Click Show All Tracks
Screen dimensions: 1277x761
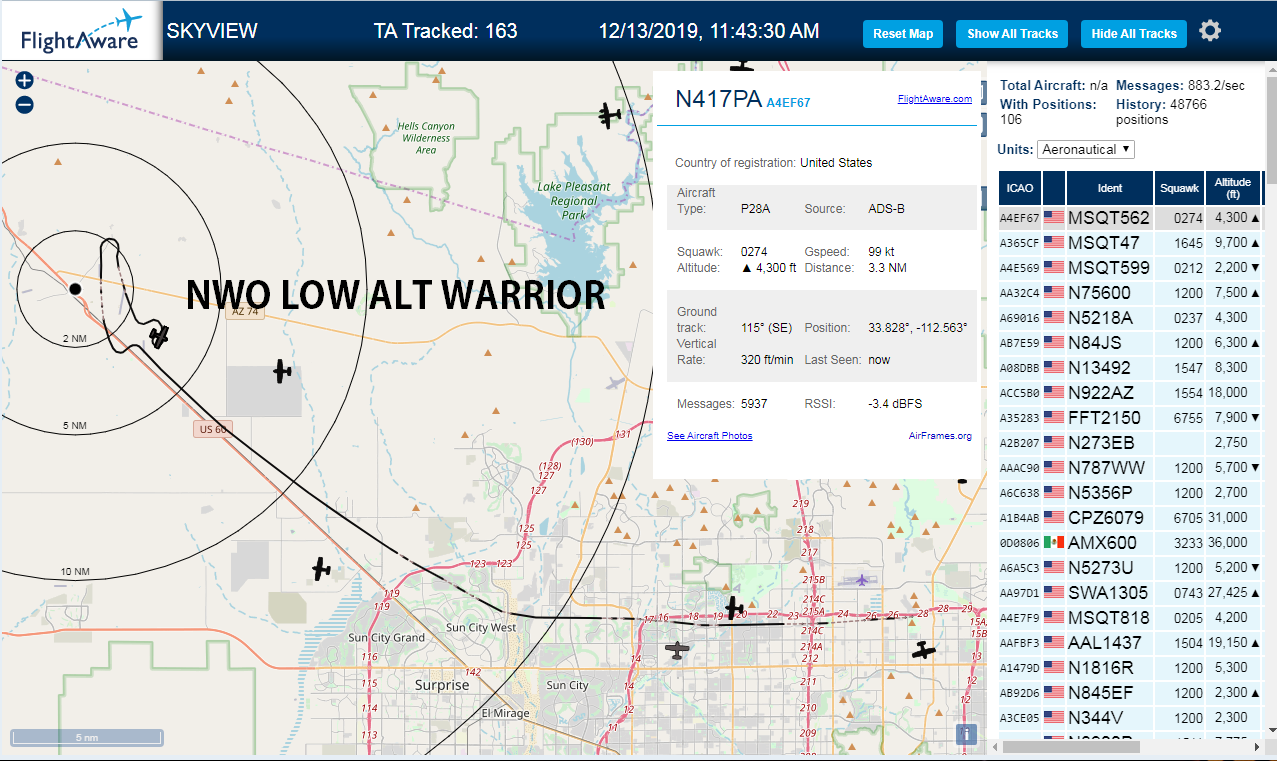(1012, 34)
